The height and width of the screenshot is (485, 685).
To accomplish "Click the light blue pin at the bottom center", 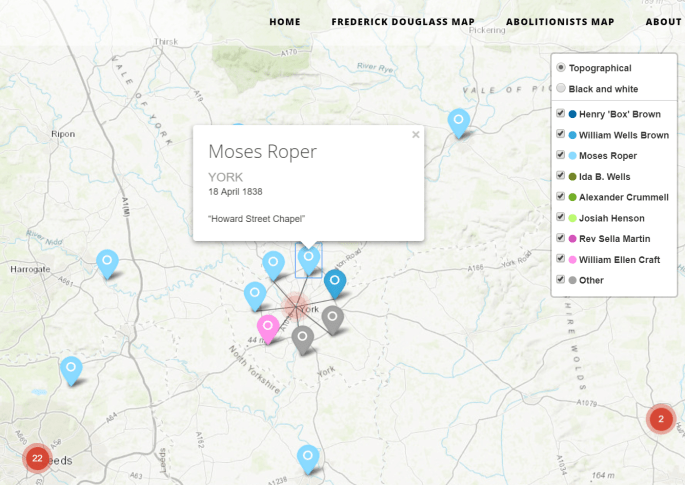I will click(308, 457).
